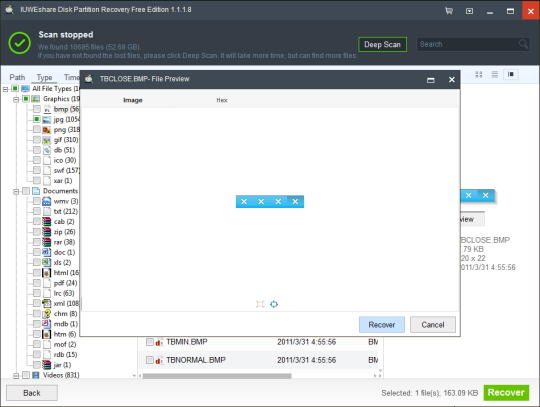Check the txt file type checkbox
The width and height of the screenshot is (540, 407).
tap(37, 211)
